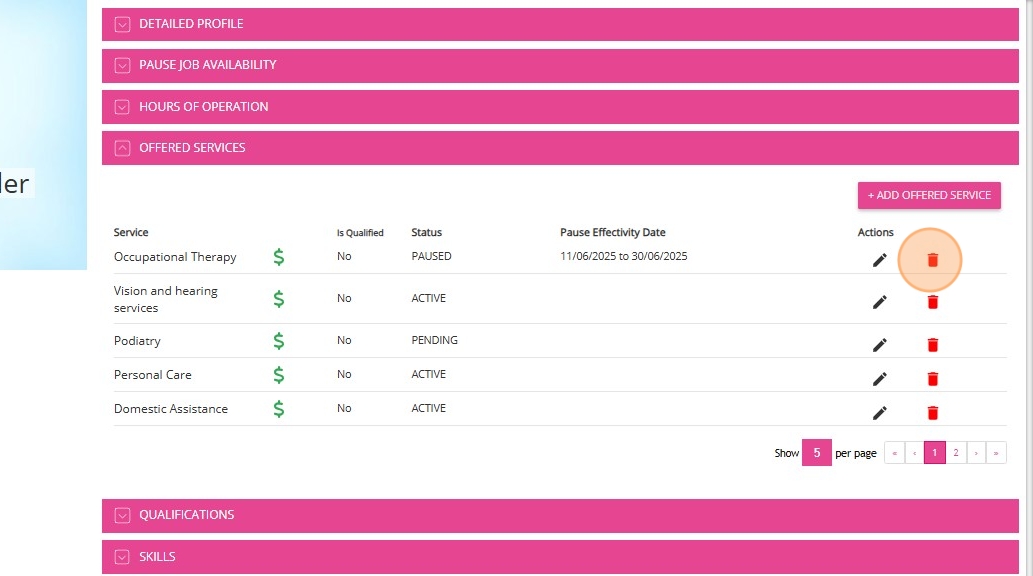The width and height of the screenshot is (1033, 576).
Task: Click the ACTIVE status for Domestic Assistance
Action: pos(428,408)
